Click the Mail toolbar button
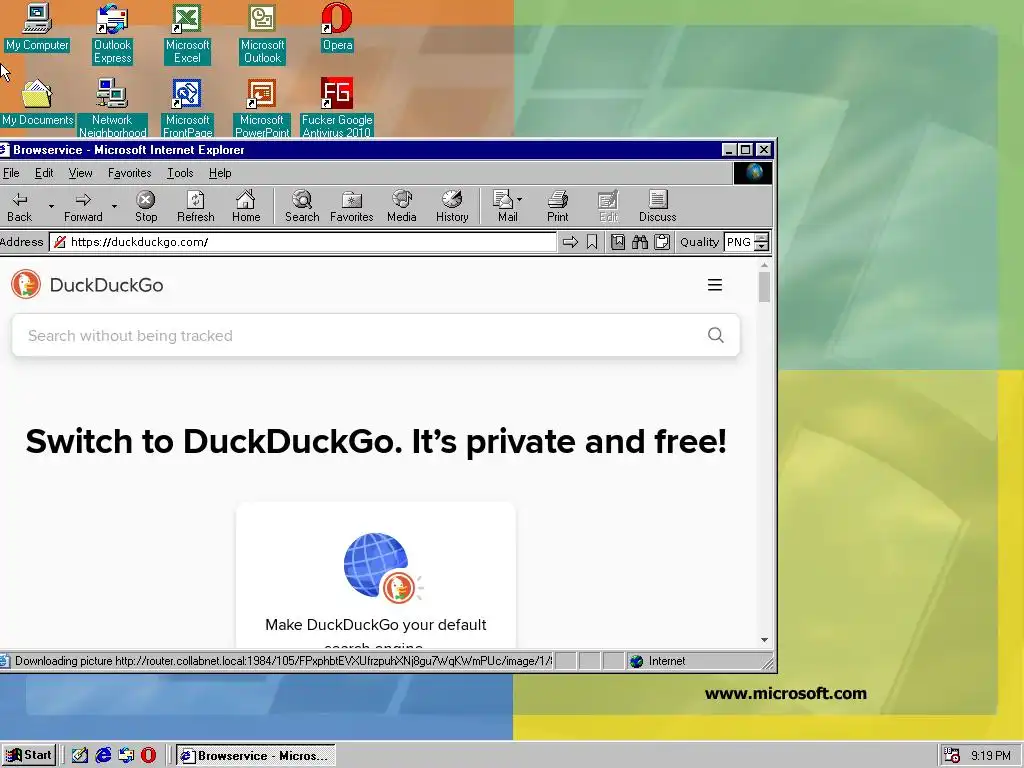The height and width of the screenshot is (768, 1024). 506,206
